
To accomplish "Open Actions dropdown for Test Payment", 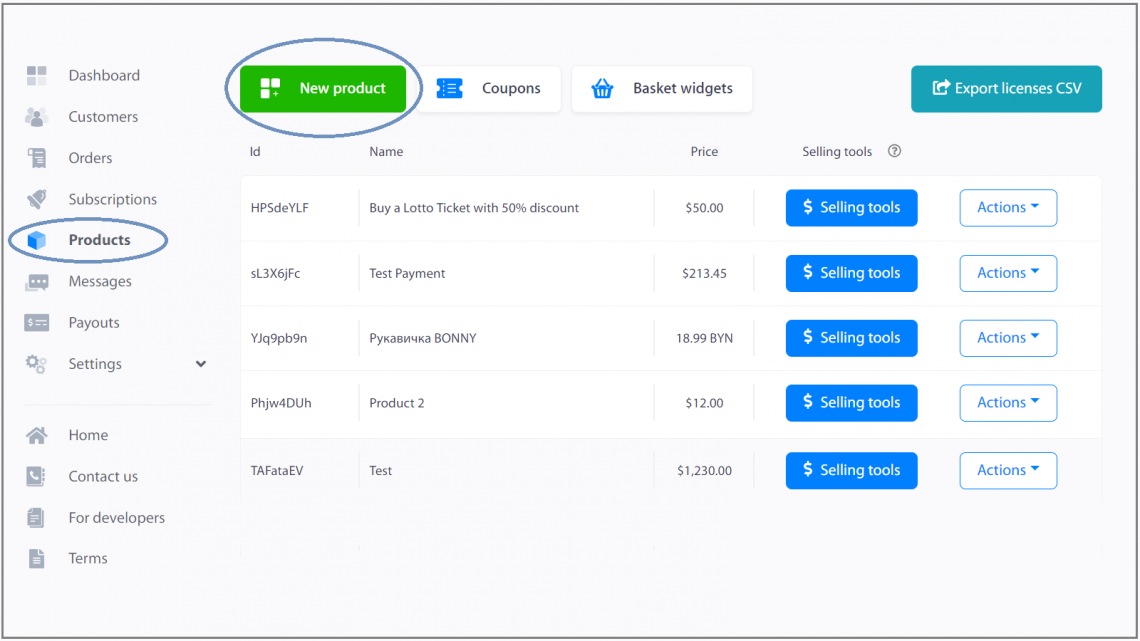I will (x=1008, y=272).
